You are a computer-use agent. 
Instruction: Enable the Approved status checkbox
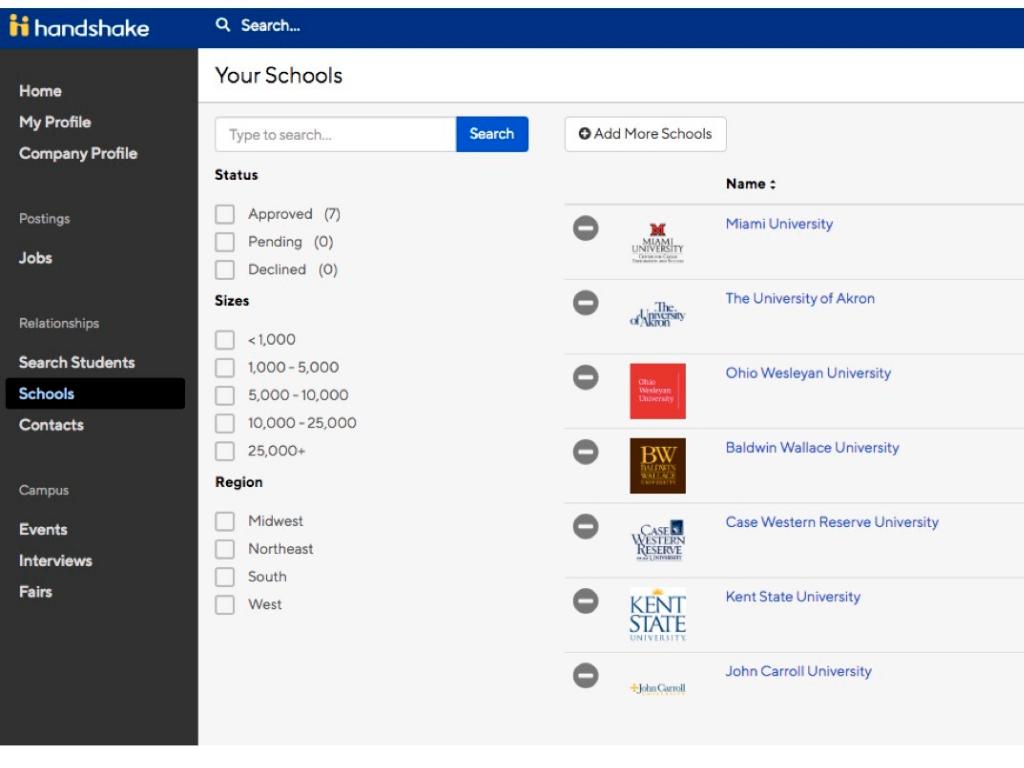pos(225,214)
